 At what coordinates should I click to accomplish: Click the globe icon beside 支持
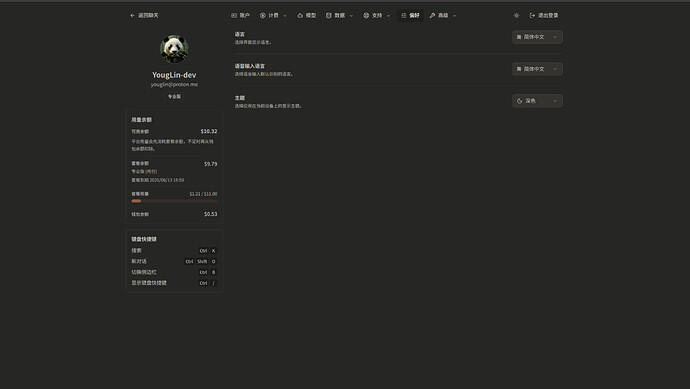(366, 15)
